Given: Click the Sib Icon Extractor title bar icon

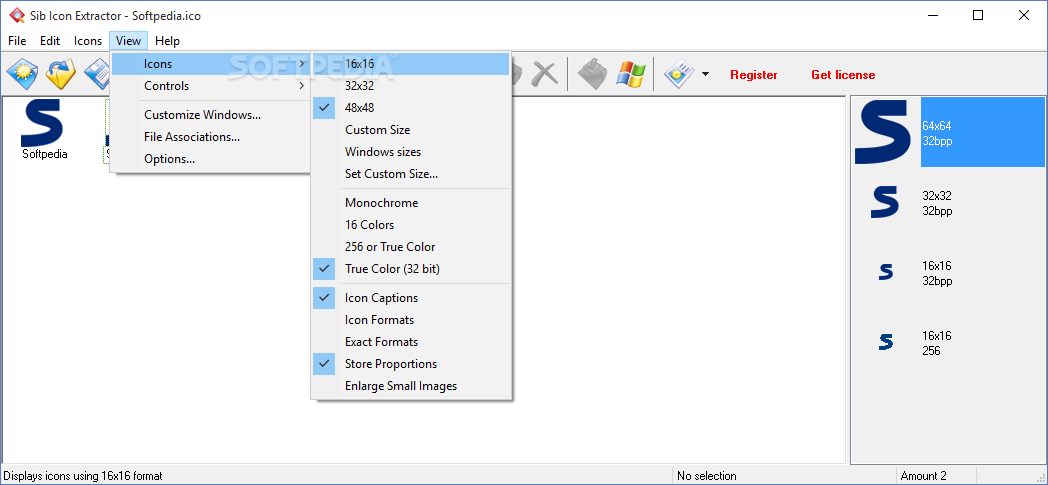Looking at the screenshot, I should 17,15.
